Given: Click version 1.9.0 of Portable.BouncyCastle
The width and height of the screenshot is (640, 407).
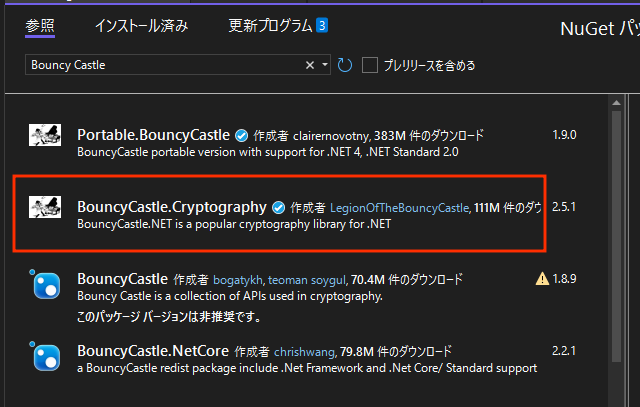Looking at the screenshot, I should tap(564, 135).
